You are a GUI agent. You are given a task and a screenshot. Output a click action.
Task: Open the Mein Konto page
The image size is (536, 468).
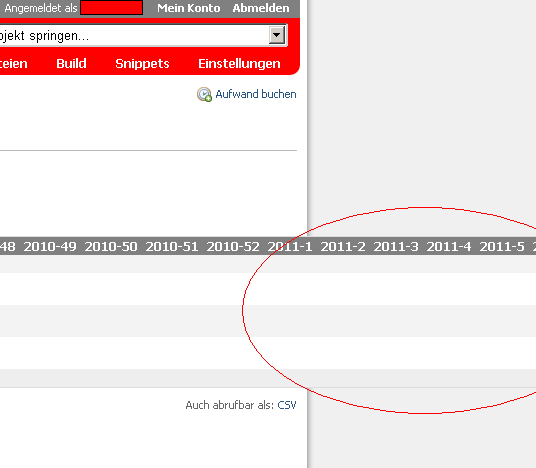[x=189, y=8]
